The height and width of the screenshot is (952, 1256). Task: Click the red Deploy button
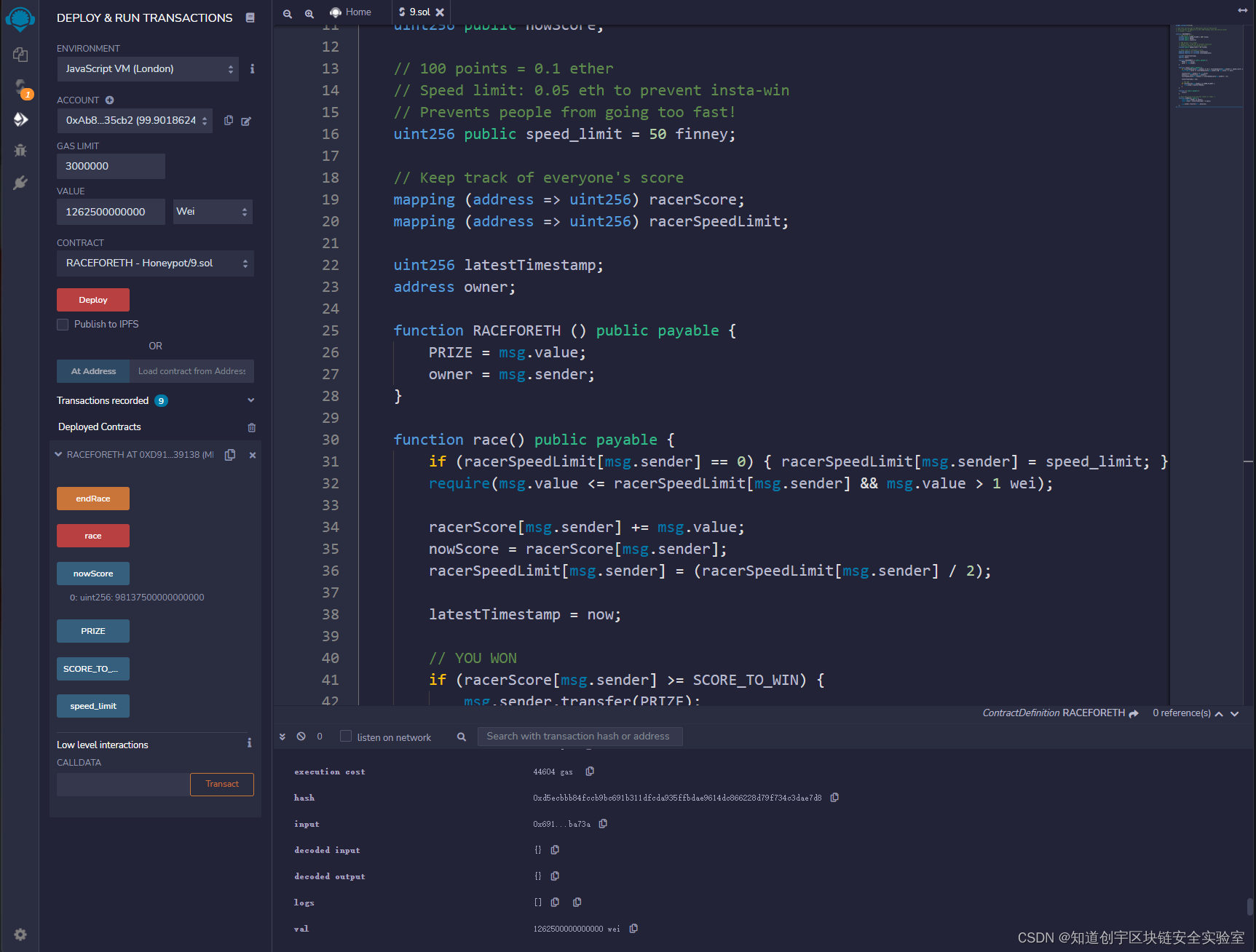click(x=93, y=300)
